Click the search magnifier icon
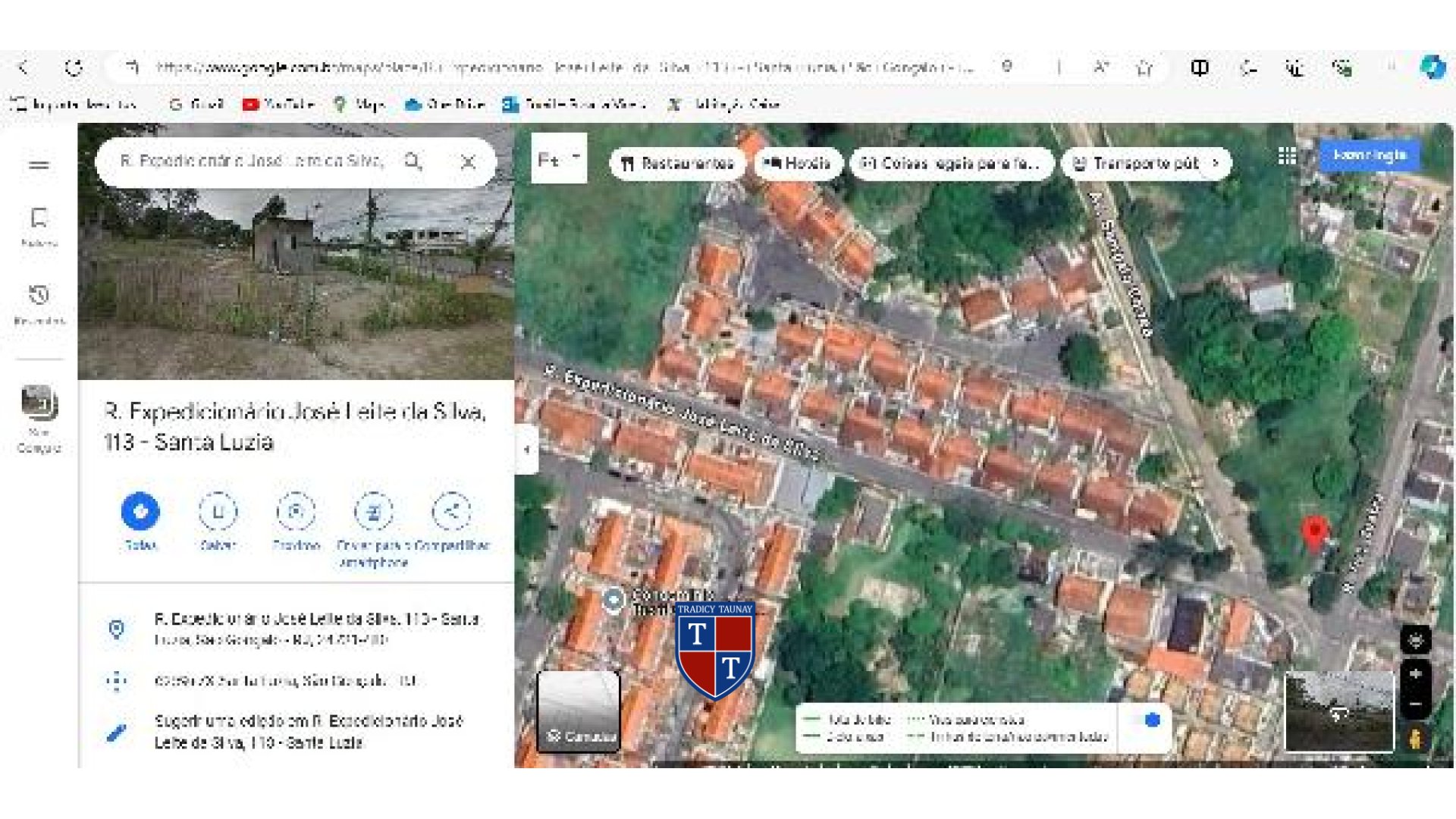This screenshot has height=819, width=1456. pyautogui.click(x=413, y=162)
